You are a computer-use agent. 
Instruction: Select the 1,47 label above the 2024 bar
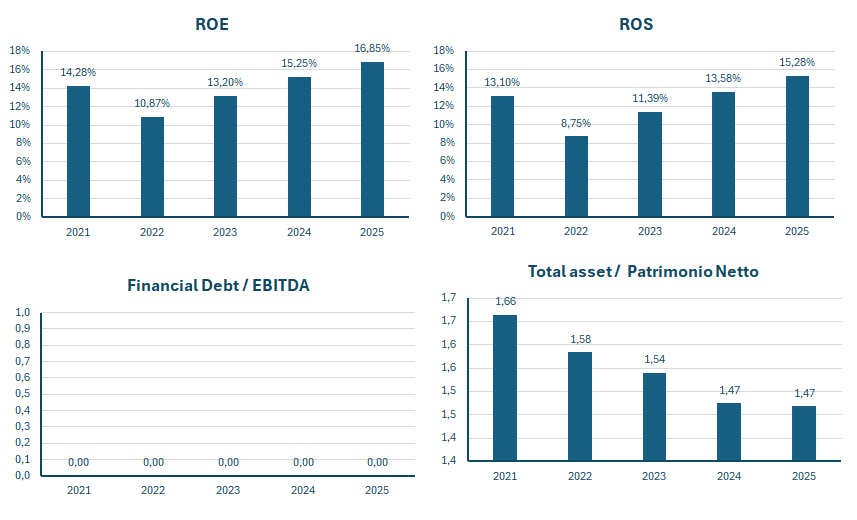[730, 390]
